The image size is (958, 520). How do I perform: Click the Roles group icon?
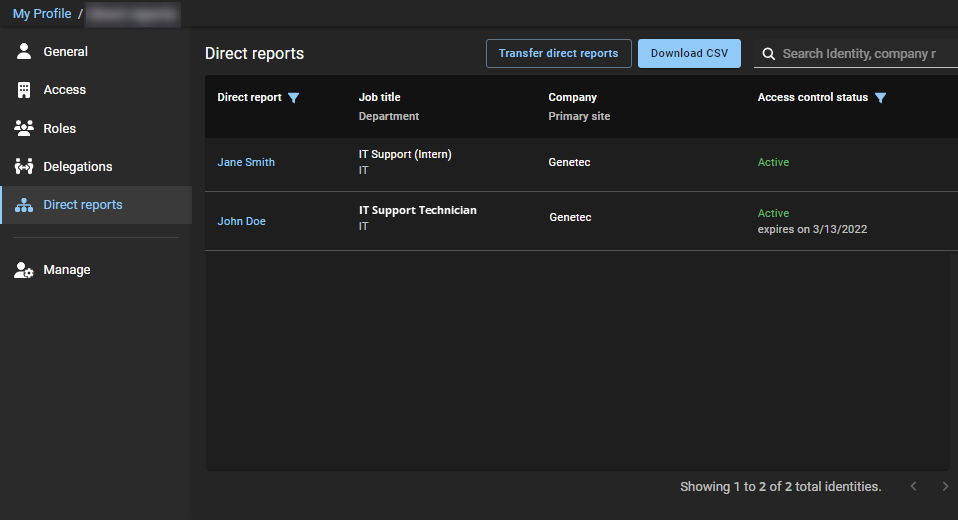click(x=24, y=128)
